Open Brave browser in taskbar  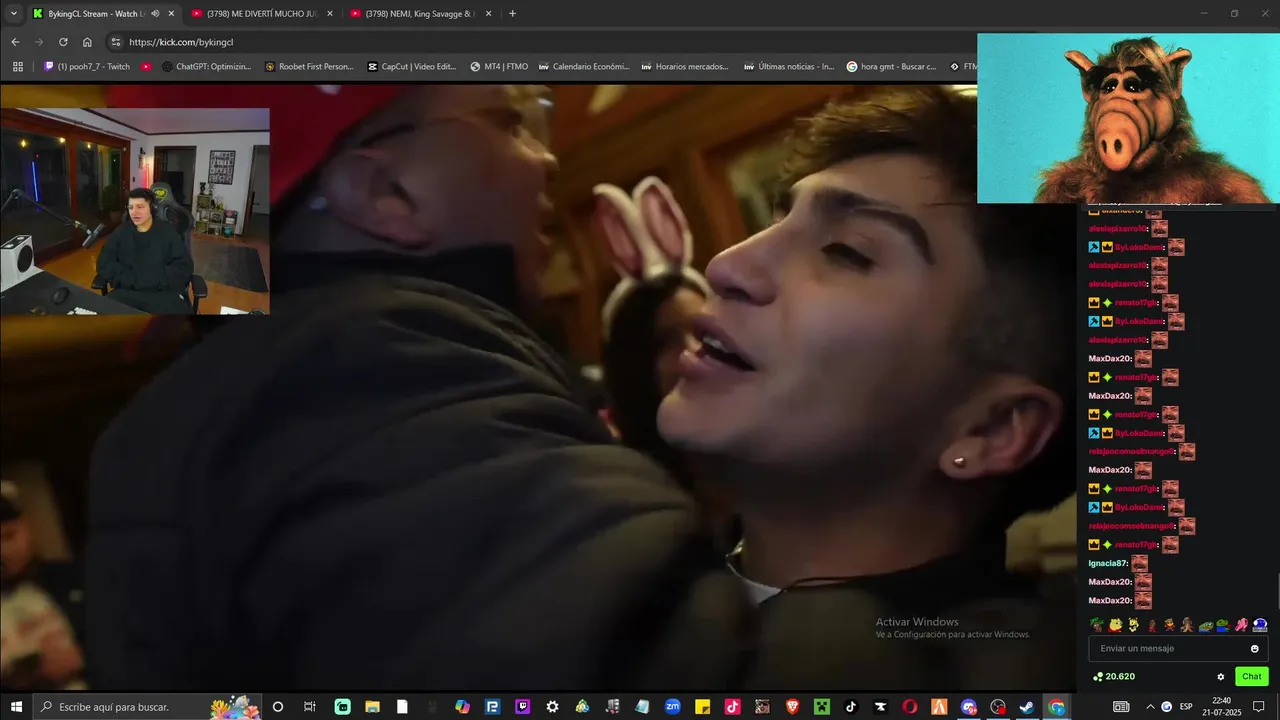(x=792, y=707)
